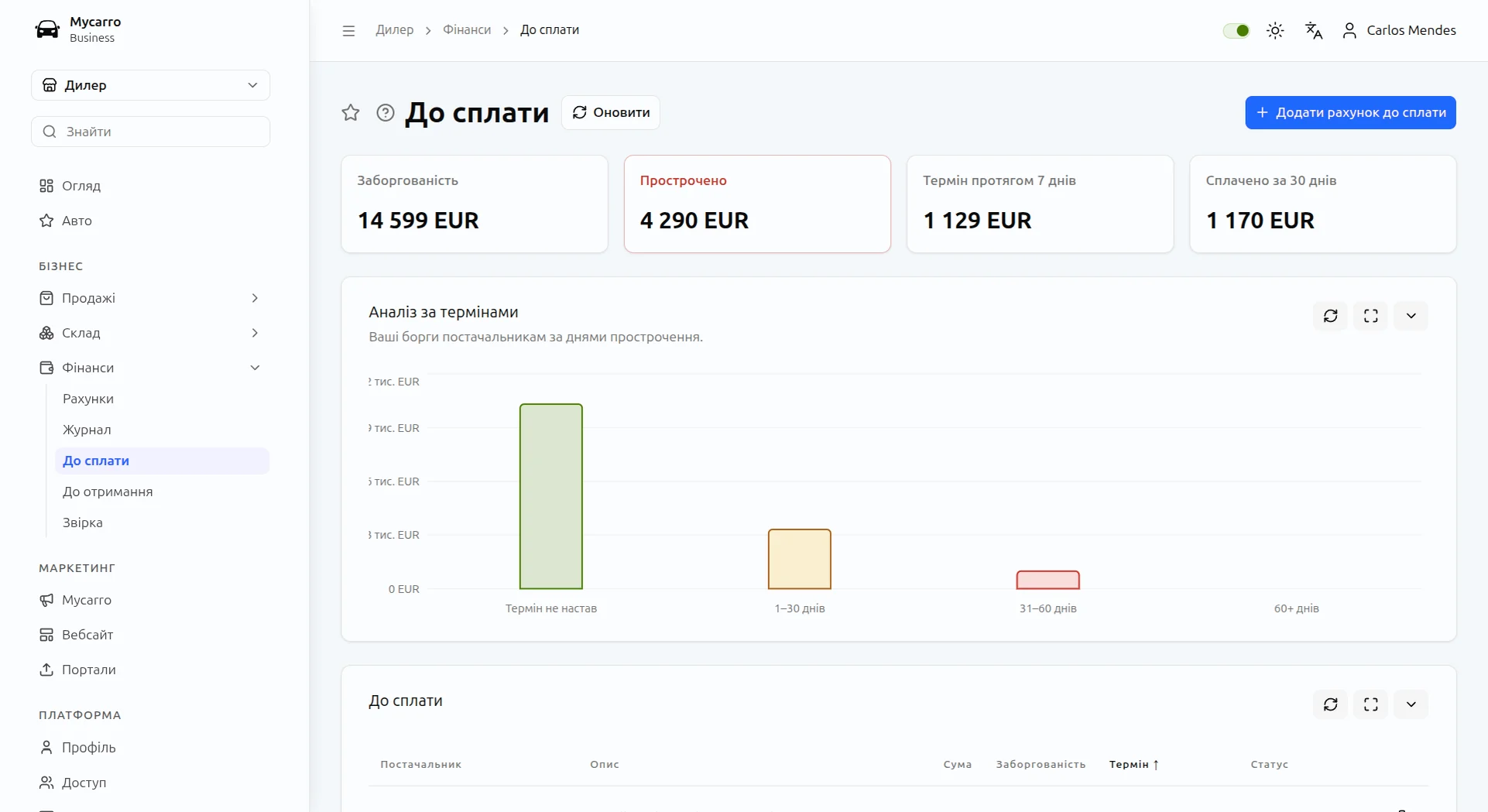The width and height of the screenshot is (1488, 812).
Task: Click the Mycarro car logo icon
Action: tap(47, 29)
